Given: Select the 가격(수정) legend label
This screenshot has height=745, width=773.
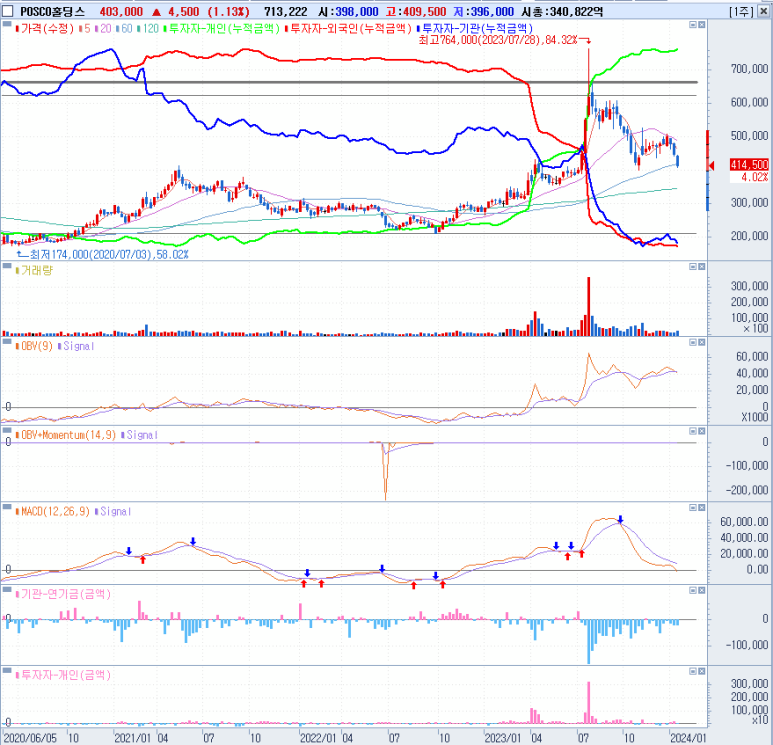Looking at the screenshot, I should coord(46,29).
